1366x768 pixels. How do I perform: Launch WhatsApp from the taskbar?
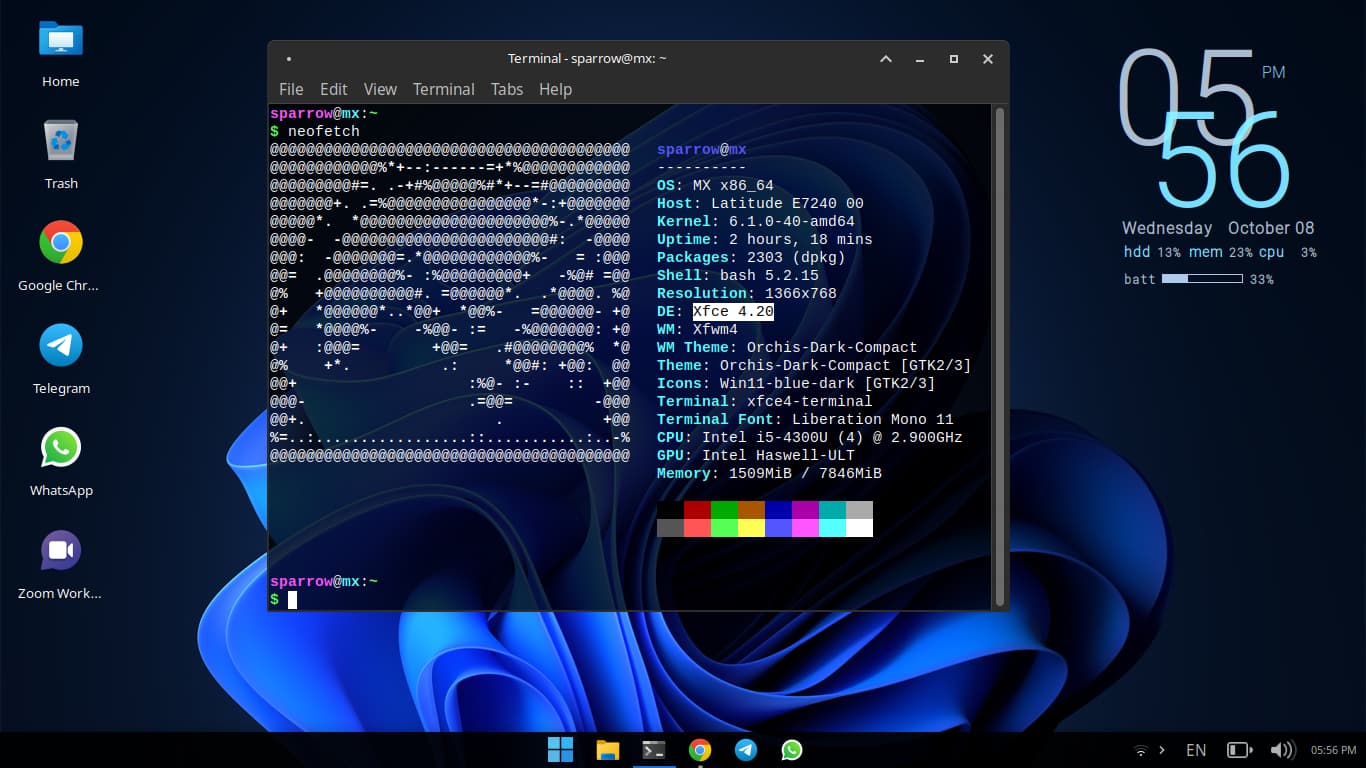pyautogui.click(x=792, y=750)
